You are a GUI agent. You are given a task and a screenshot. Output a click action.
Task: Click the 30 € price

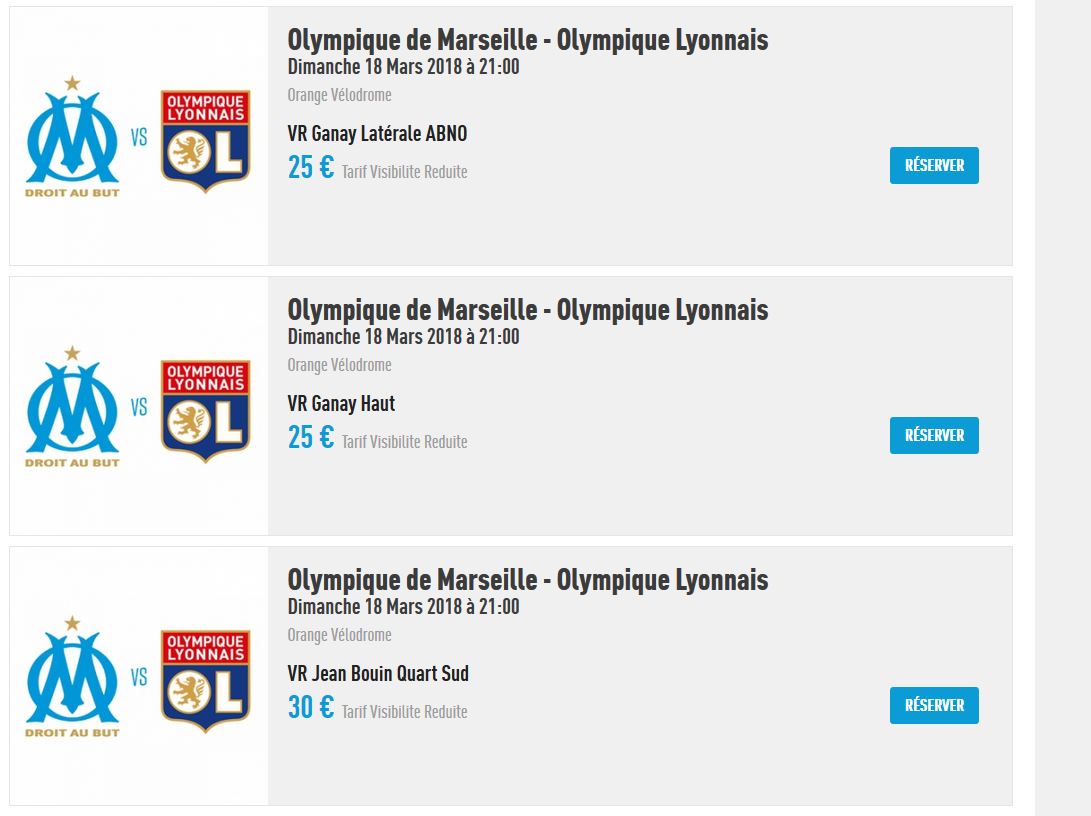click(311, 708)
